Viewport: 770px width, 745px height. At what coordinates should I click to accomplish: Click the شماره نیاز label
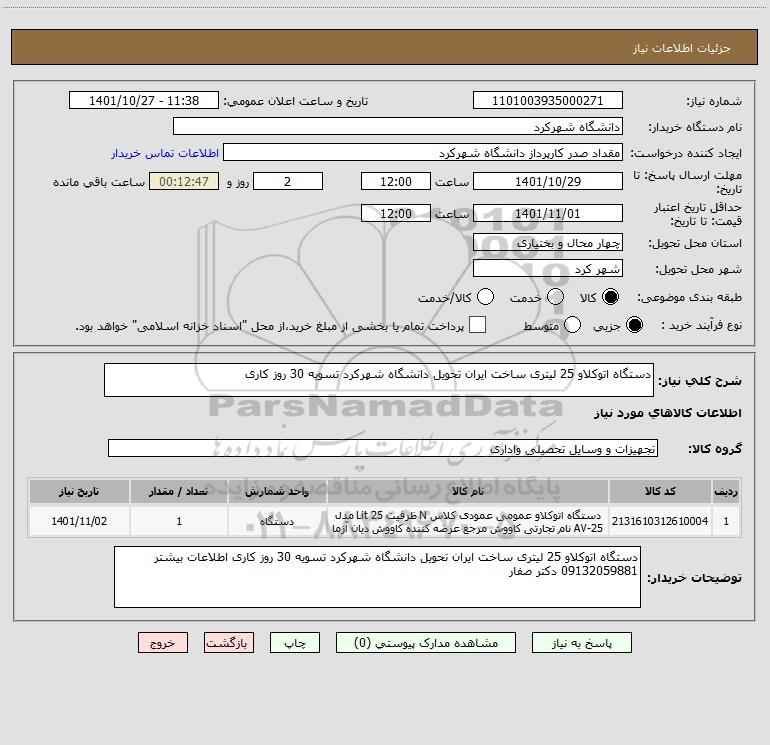(x=714, y=102)
